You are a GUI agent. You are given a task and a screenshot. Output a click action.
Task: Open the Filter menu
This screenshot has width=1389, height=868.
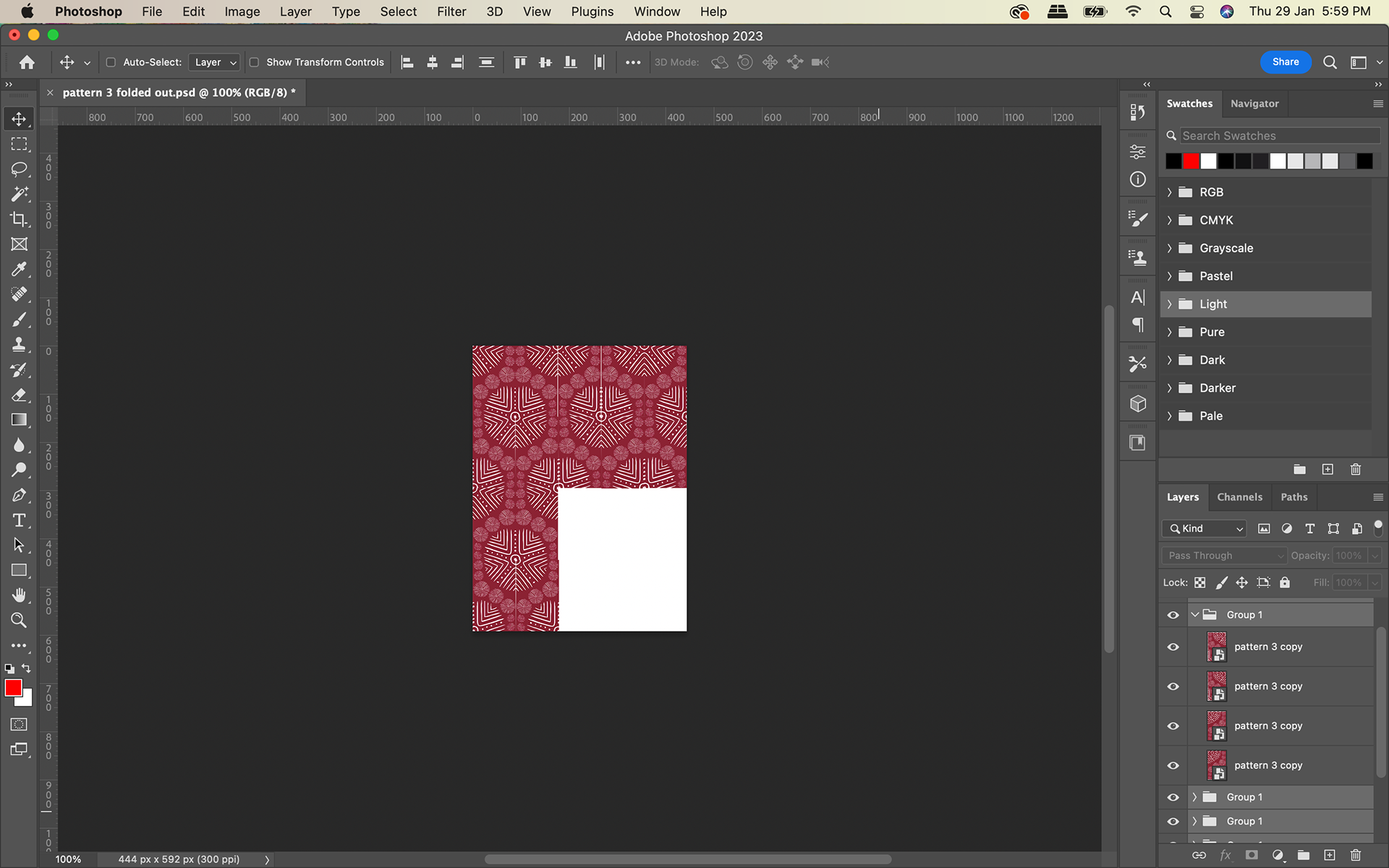(x=451, y=12)
